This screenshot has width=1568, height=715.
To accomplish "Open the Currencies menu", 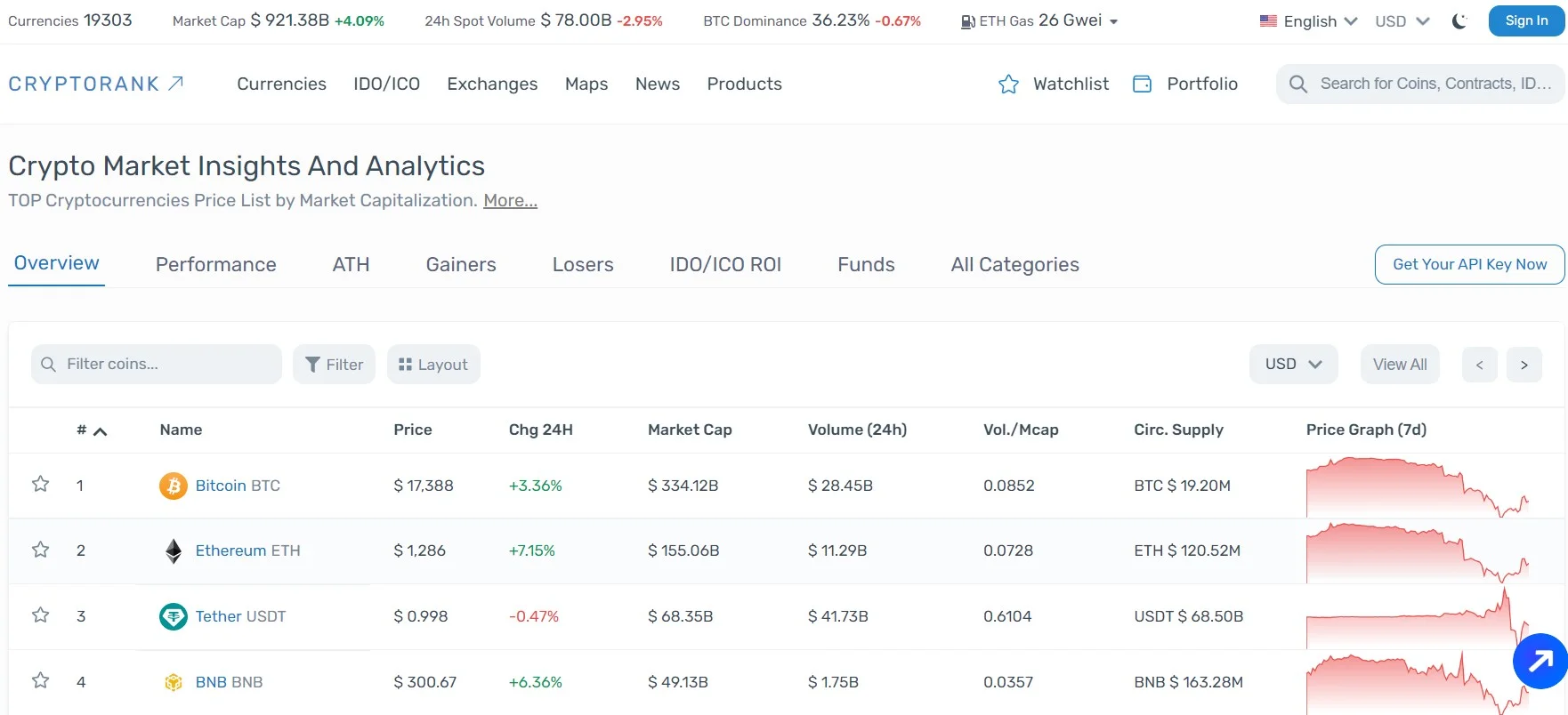I will (281, 84).
